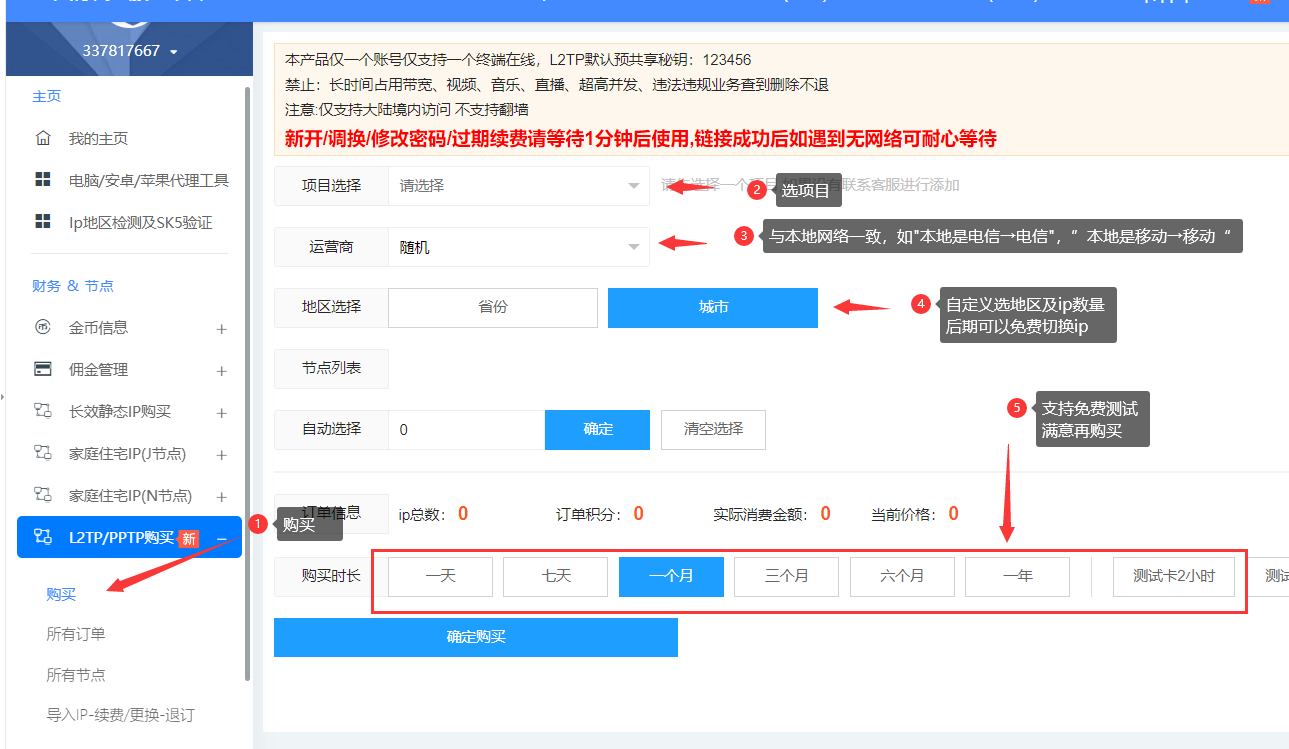Select the 一天 purchase duration
Image resolution: width=1289 pixels, height=749 pixels.
click(440, 577)
